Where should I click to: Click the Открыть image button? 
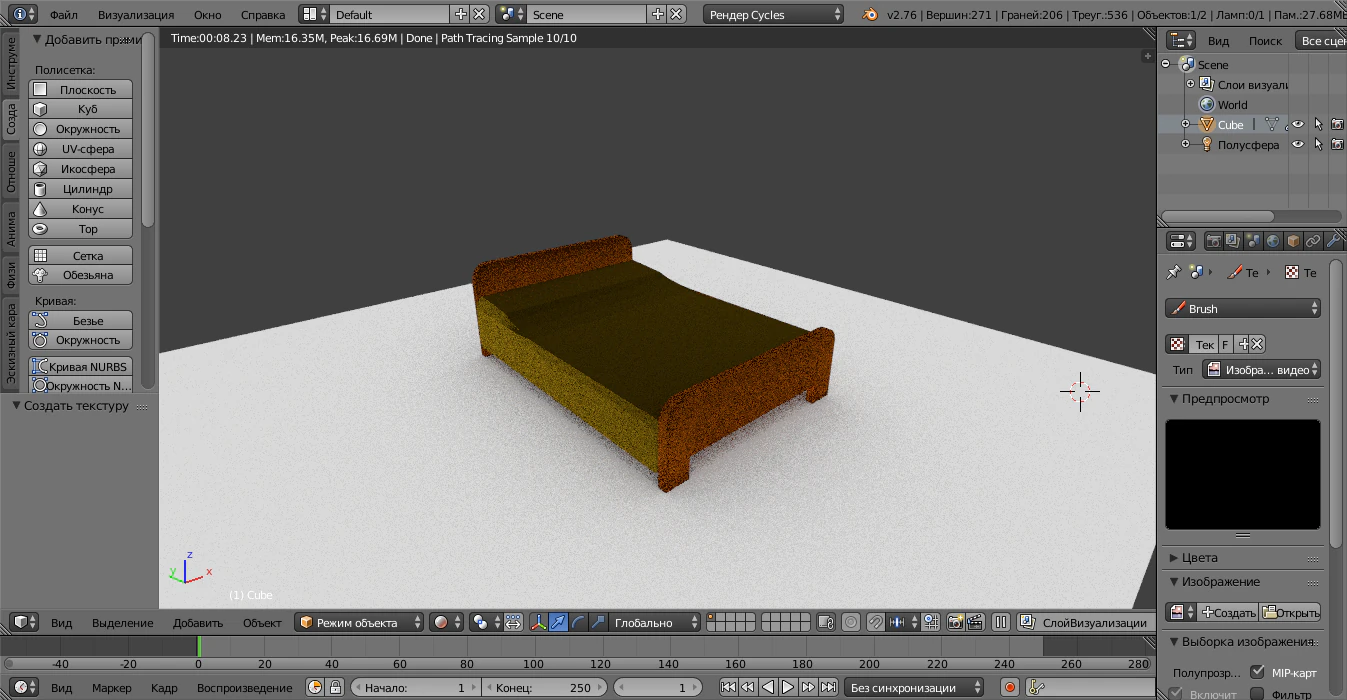click(1290, 612)
